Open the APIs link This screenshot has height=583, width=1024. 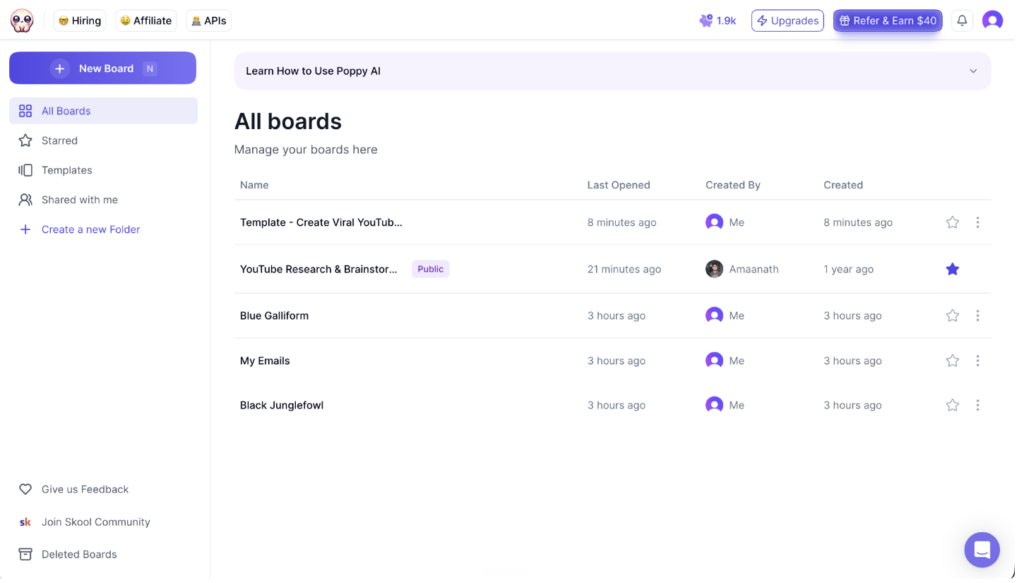[x=209, y=21]
